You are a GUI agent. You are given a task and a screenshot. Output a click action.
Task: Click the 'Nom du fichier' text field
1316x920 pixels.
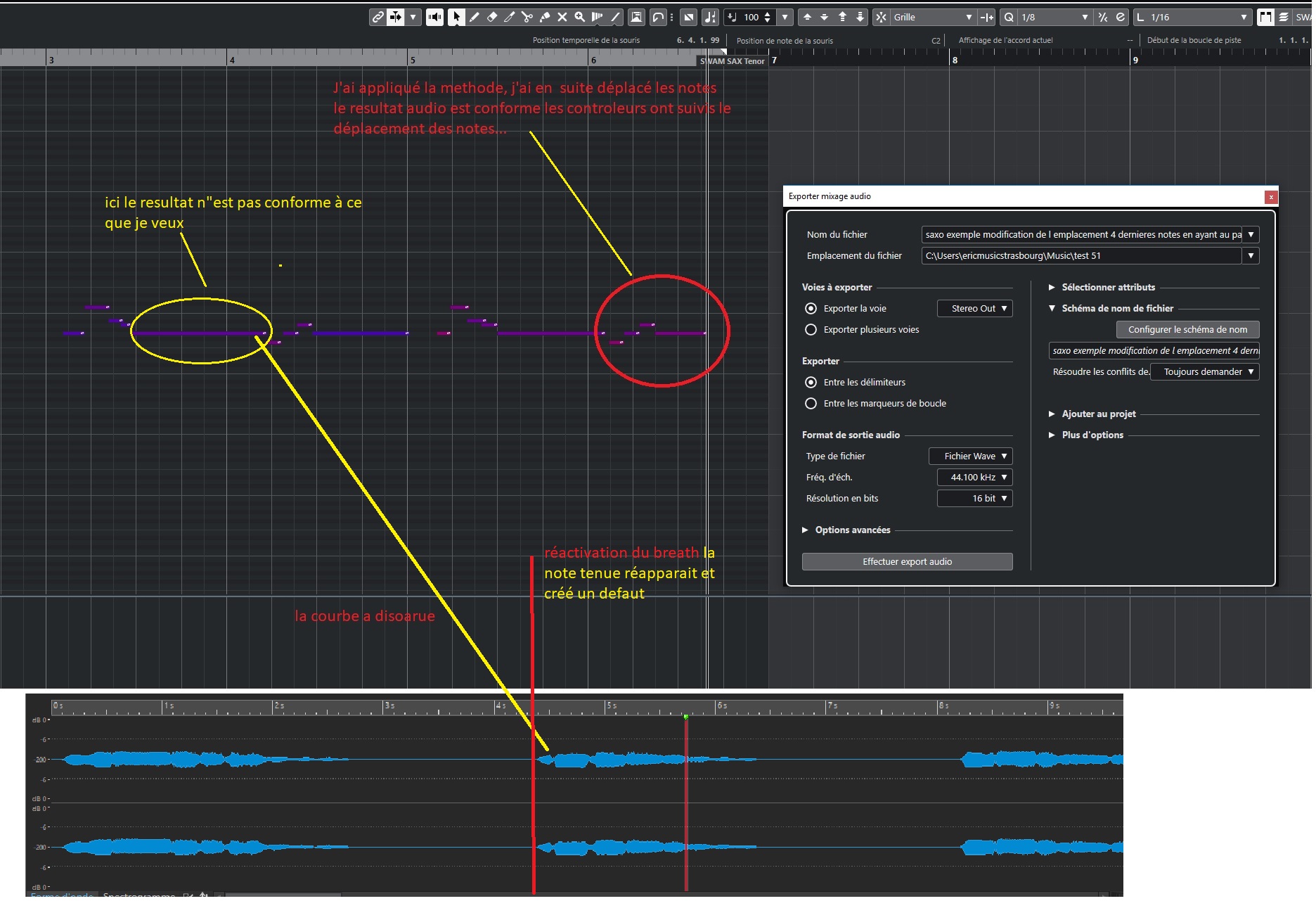[x=1081, y=235]
